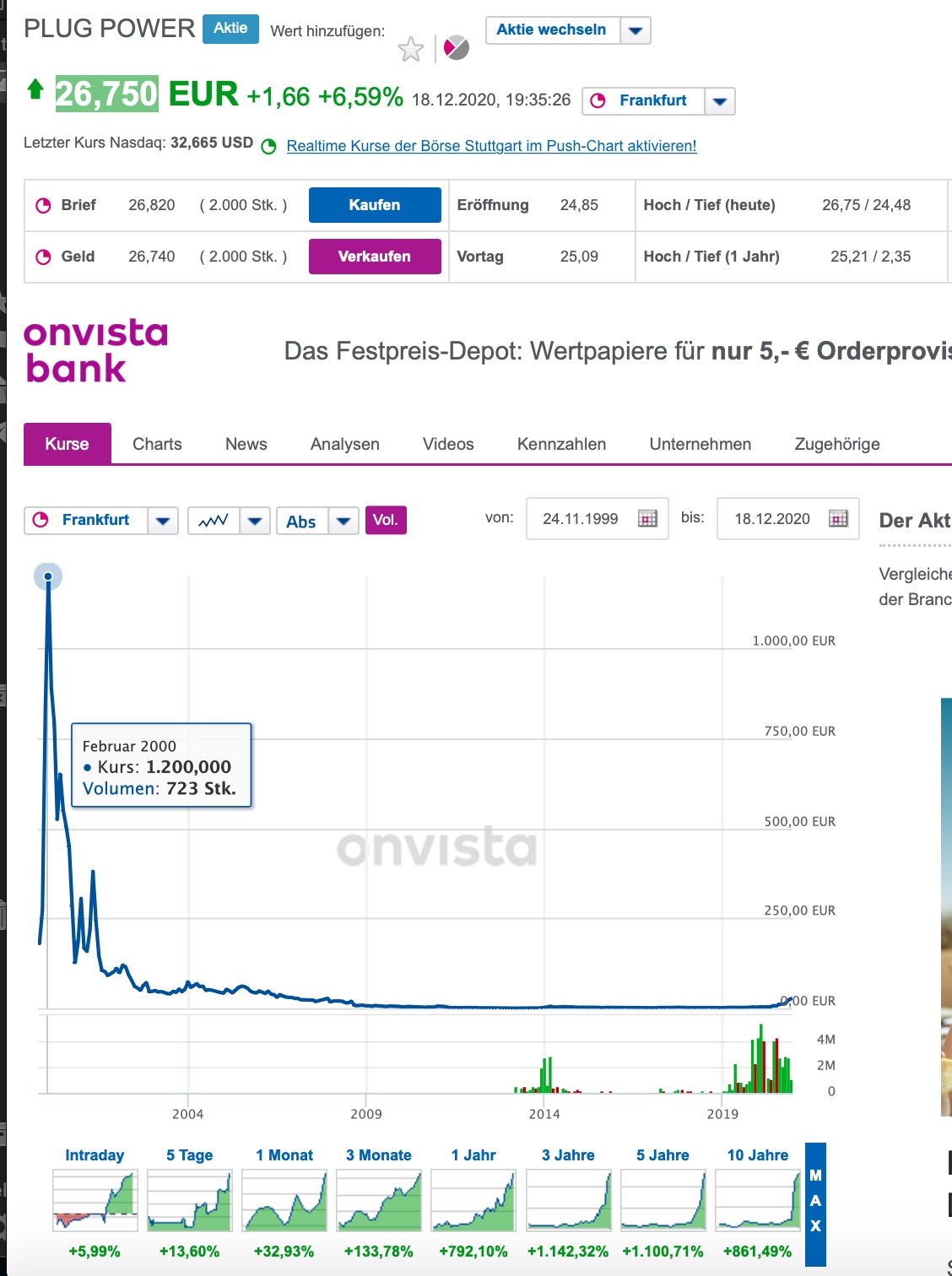This screenshot has width=952, height=1276.
Task: Switch to the Kurse tab
Action: pos(68,444)
